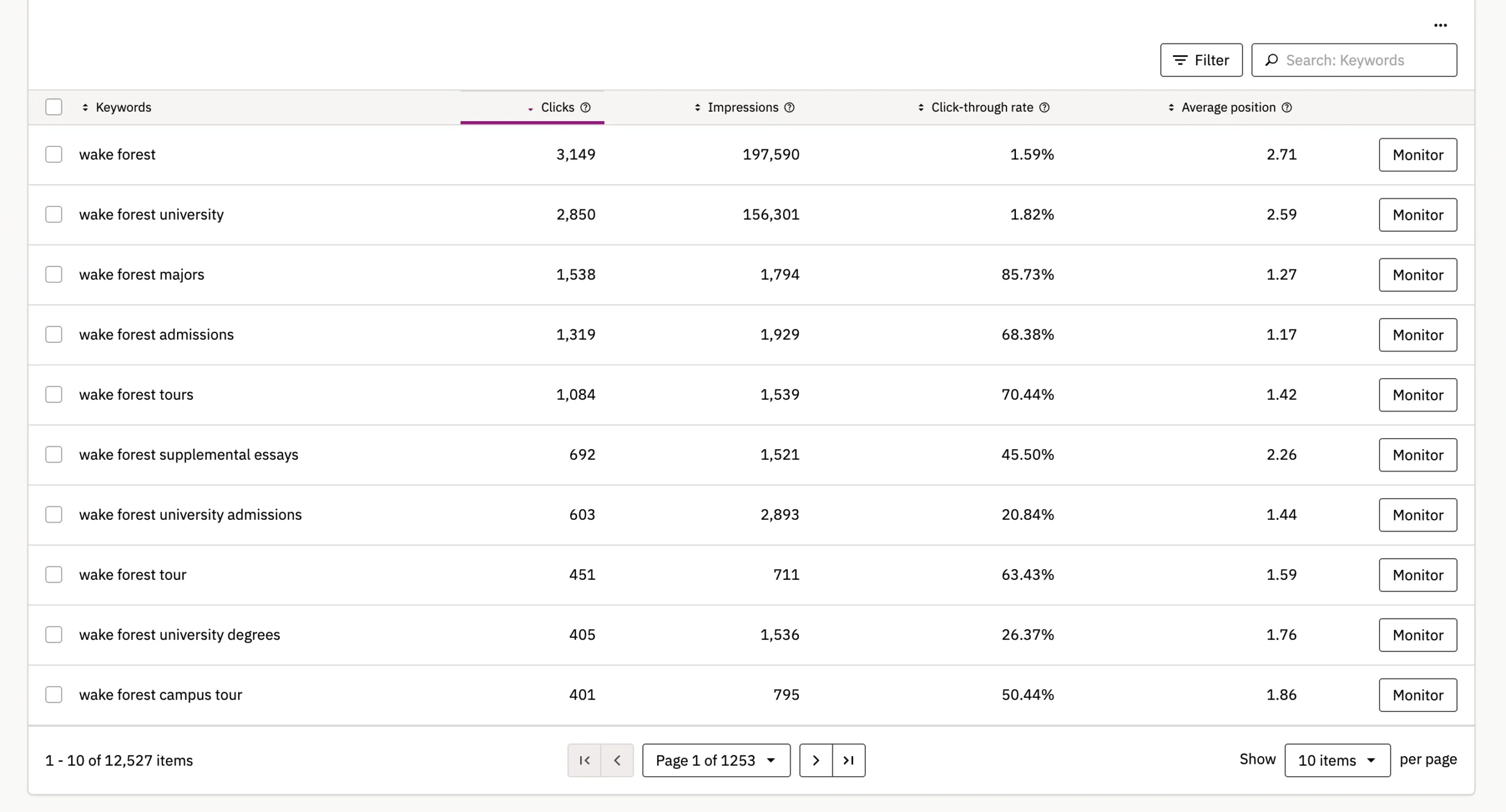This screenshot has width=1506, height=812.
Task: Click the clicks value 3,149
Action: pos(576,155)
